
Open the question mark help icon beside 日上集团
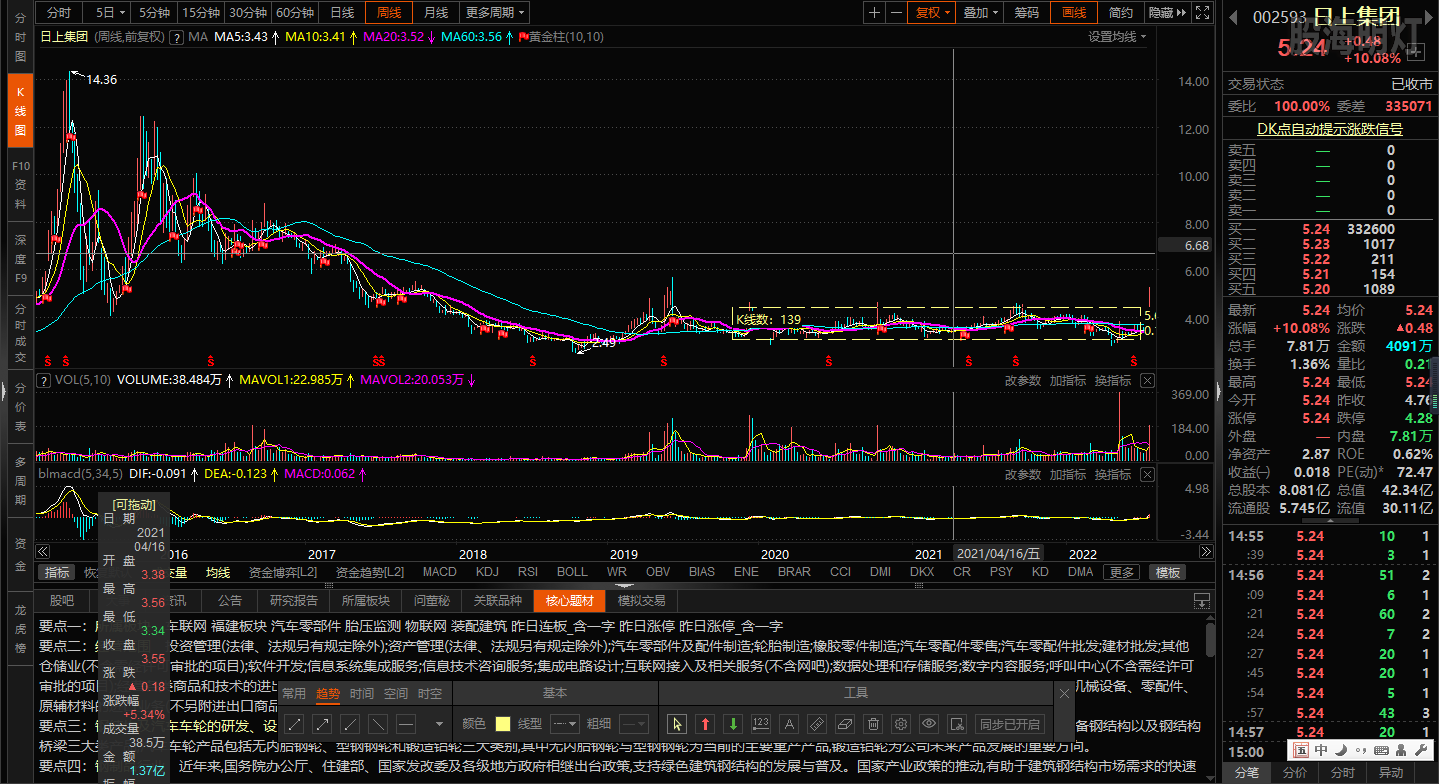coord(177,37)
